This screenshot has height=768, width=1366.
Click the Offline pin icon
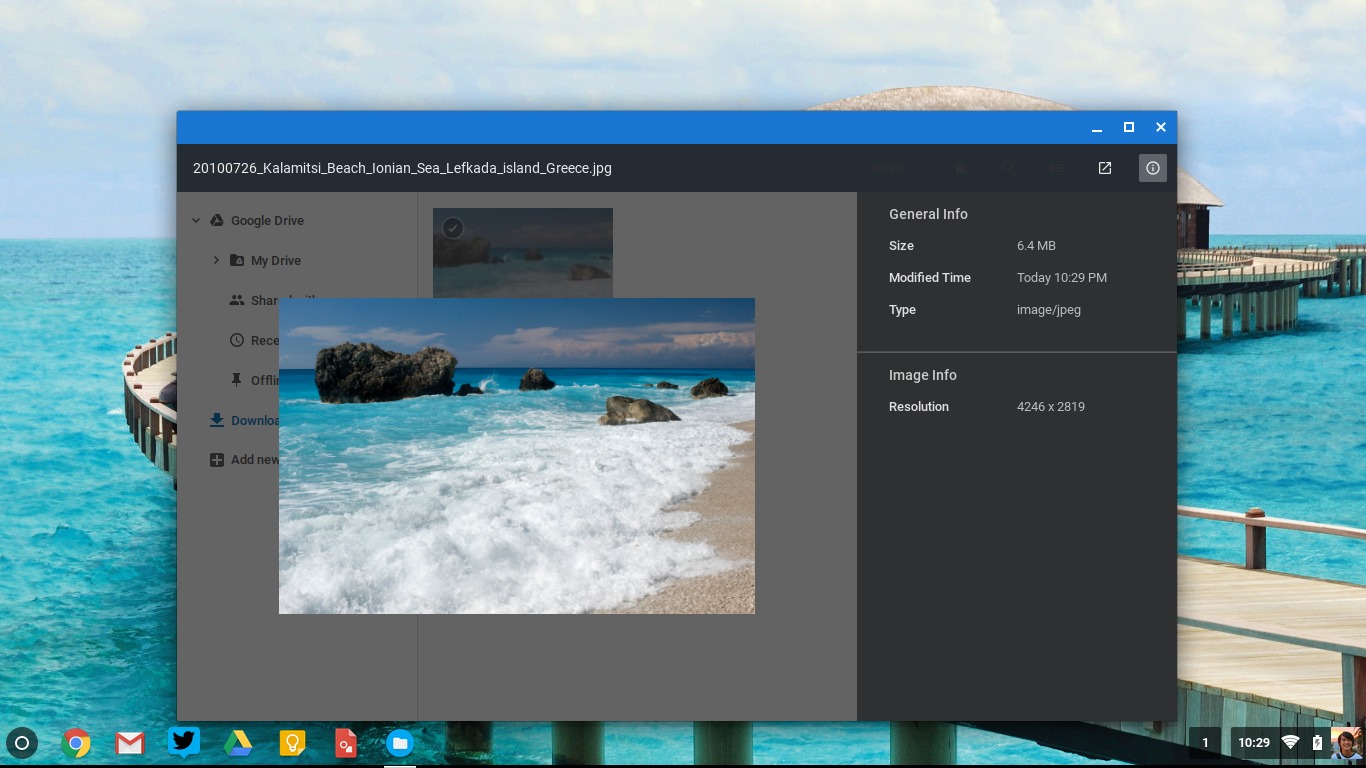click(x=237, y=380)
